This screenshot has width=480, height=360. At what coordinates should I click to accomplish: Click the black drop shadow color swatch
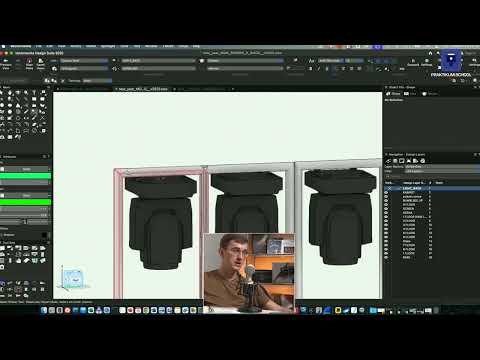44,235
